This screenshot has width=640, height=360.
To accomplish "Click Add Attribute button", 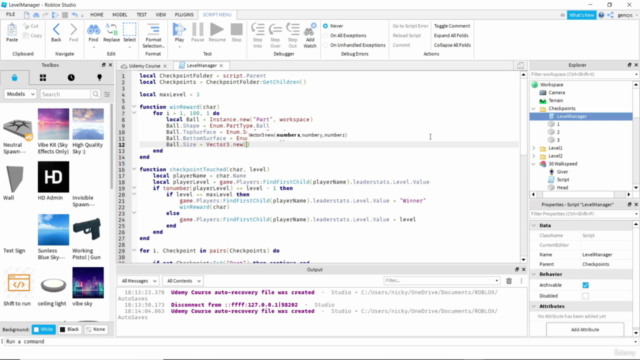I will [x=585, y=329].
